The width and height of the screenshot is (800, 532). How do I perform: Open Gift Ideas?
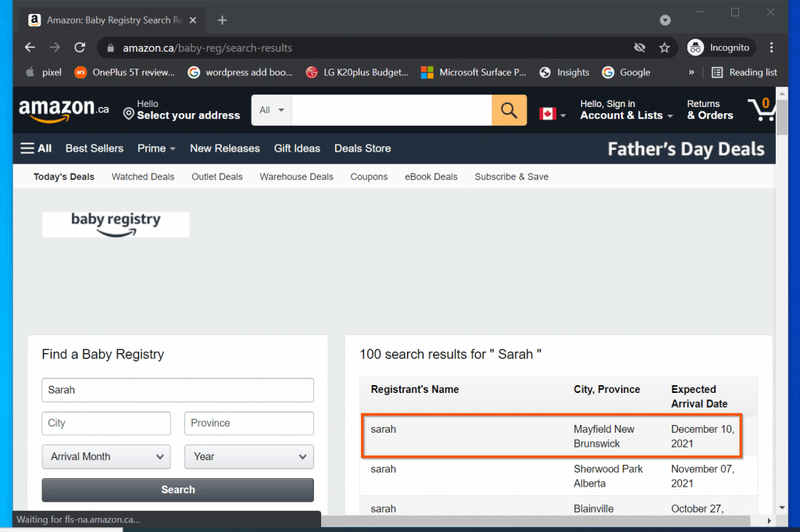click(297, 148)
